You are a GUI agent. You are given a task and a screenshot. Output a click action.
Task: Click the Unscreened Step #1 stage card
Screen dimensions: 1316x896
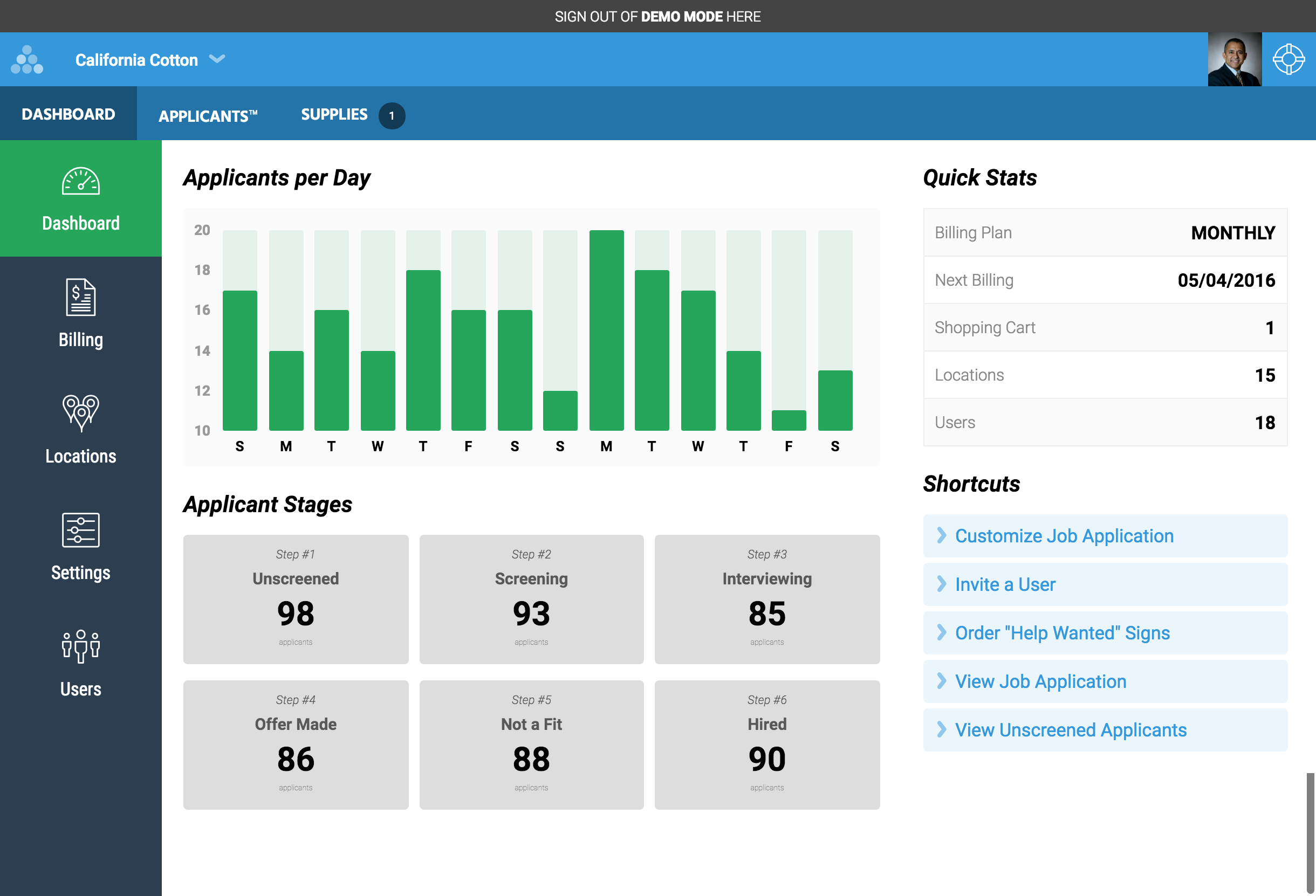point(296,599)
